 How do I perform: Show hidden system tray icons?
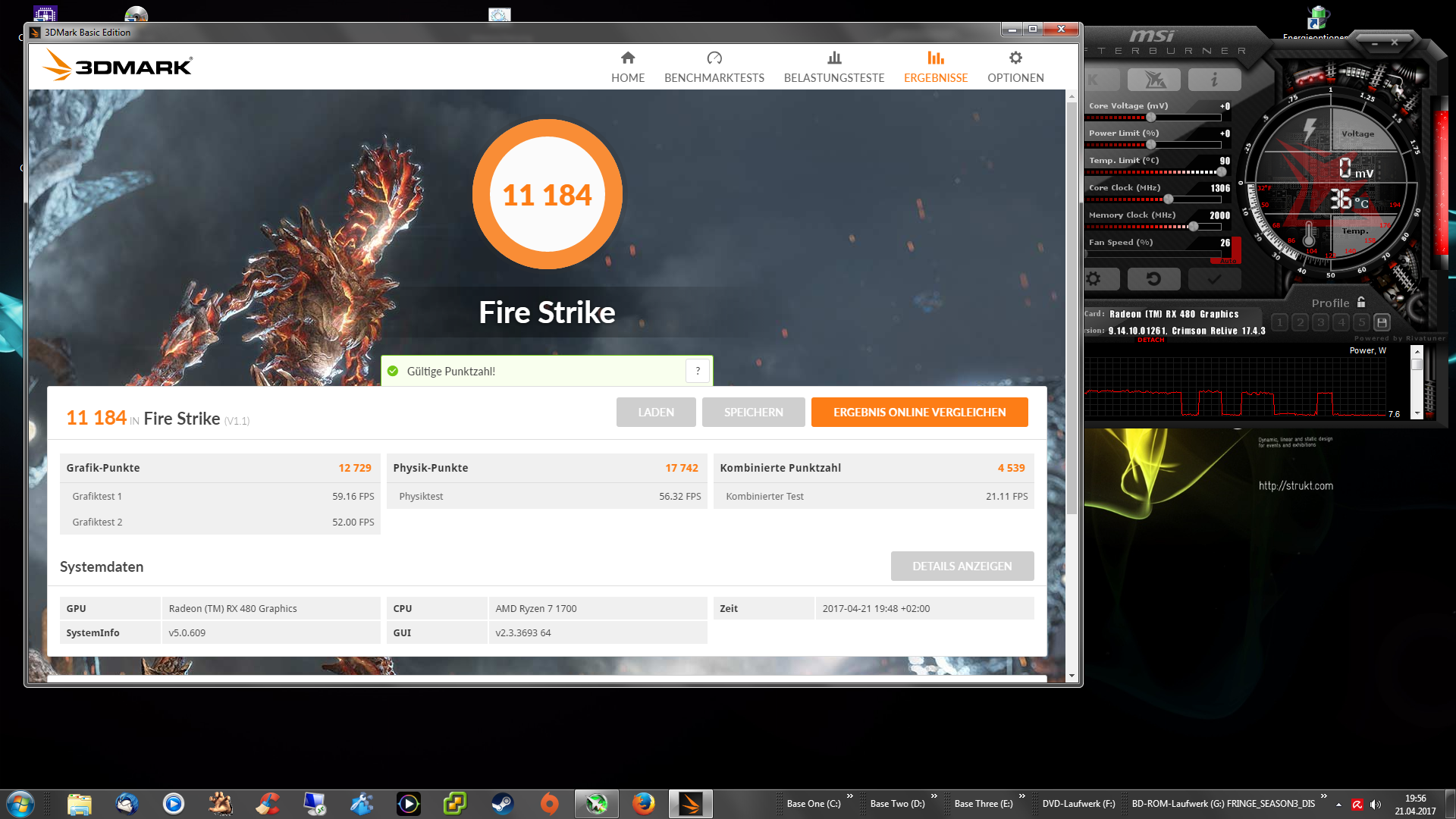[x=1338, y=805]
